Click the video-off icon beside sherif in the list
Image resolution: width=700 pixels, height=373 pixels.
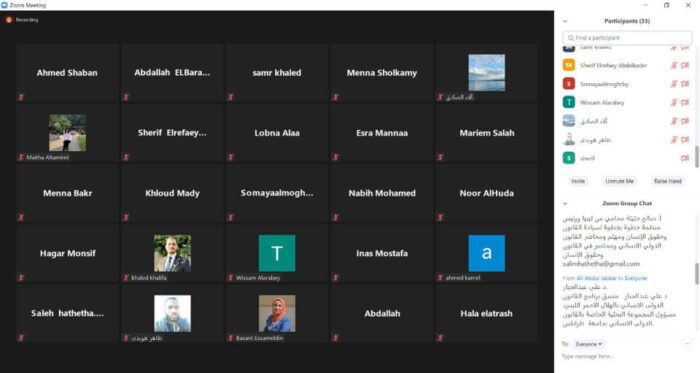685,158
